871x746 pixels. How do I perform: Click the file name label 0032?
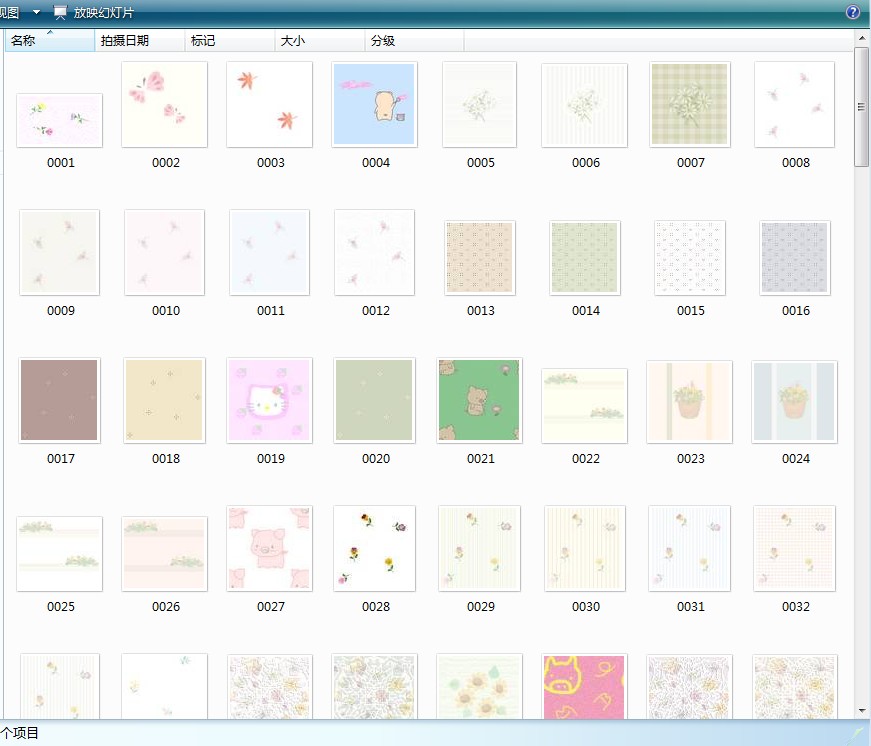[x=795, y=607]
